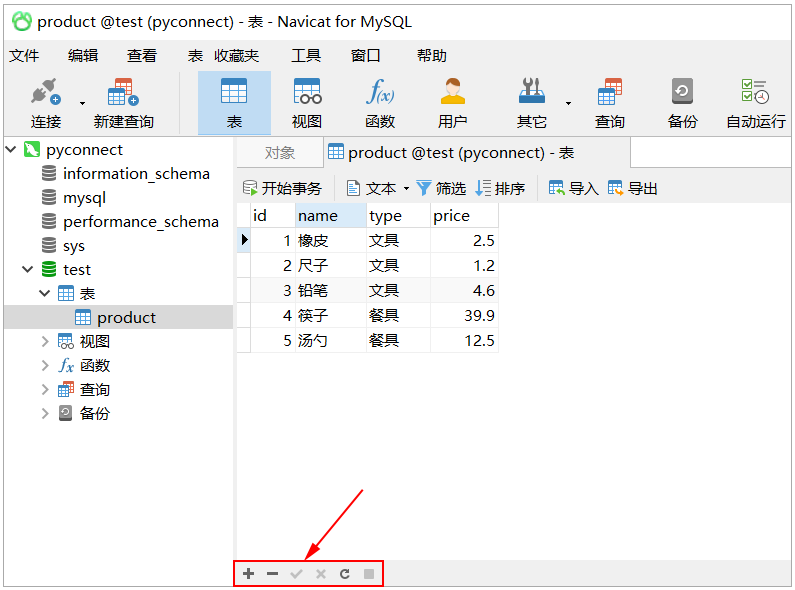
Task: Click the type column header
Action: (399, 215)
